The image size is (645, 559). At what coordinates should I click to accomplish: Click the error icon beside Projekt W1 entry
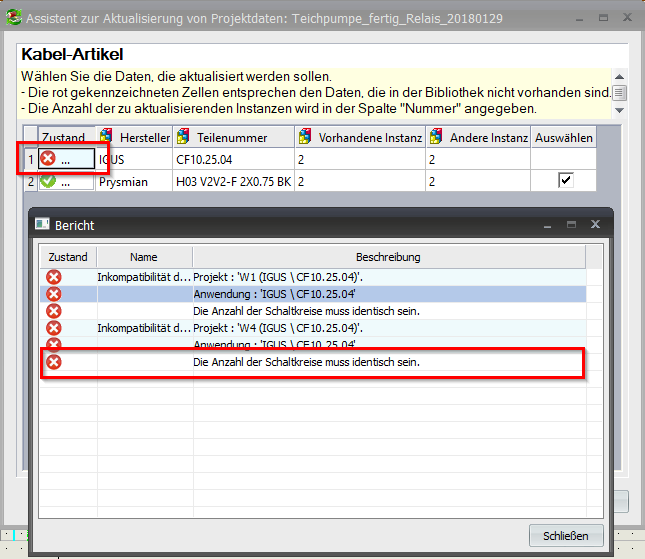[54, 275]
